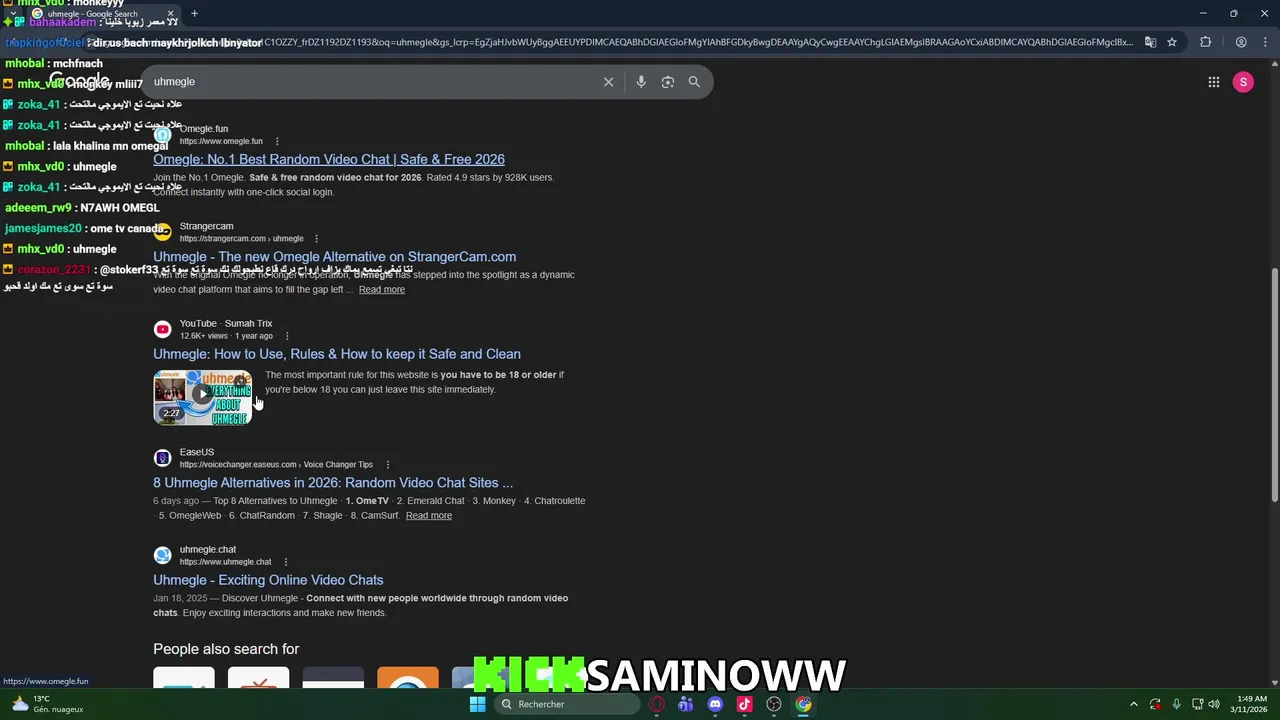Open Uhmegle new Omegle Alternative on StrangerCam link
The width and height of the screenshot is (1280, 720).
[x=334, y=257]
